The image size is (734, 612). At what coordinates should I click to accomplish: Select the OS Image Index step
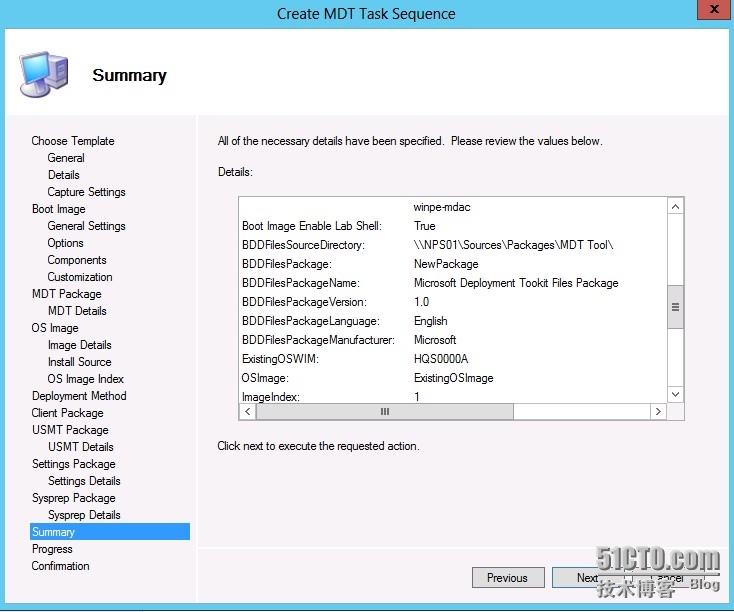pos(86,379)
